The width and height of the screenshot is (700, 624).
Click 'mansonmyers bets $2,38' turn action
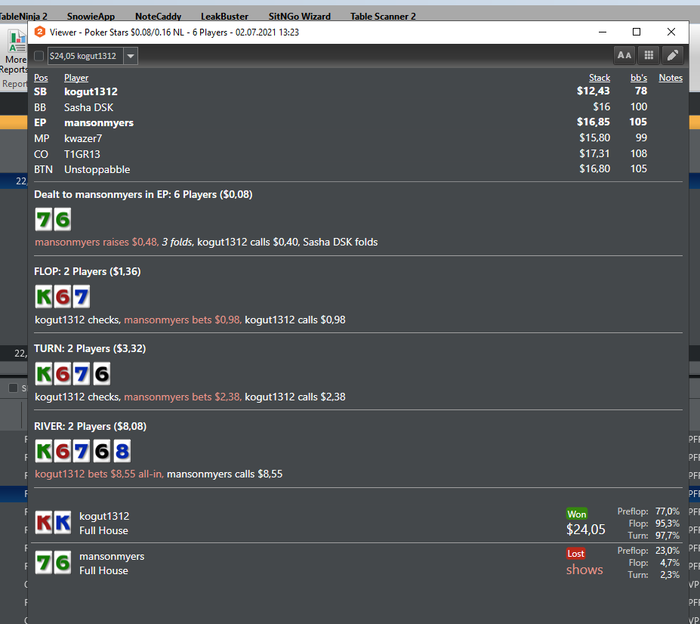(x=183, y=397)
